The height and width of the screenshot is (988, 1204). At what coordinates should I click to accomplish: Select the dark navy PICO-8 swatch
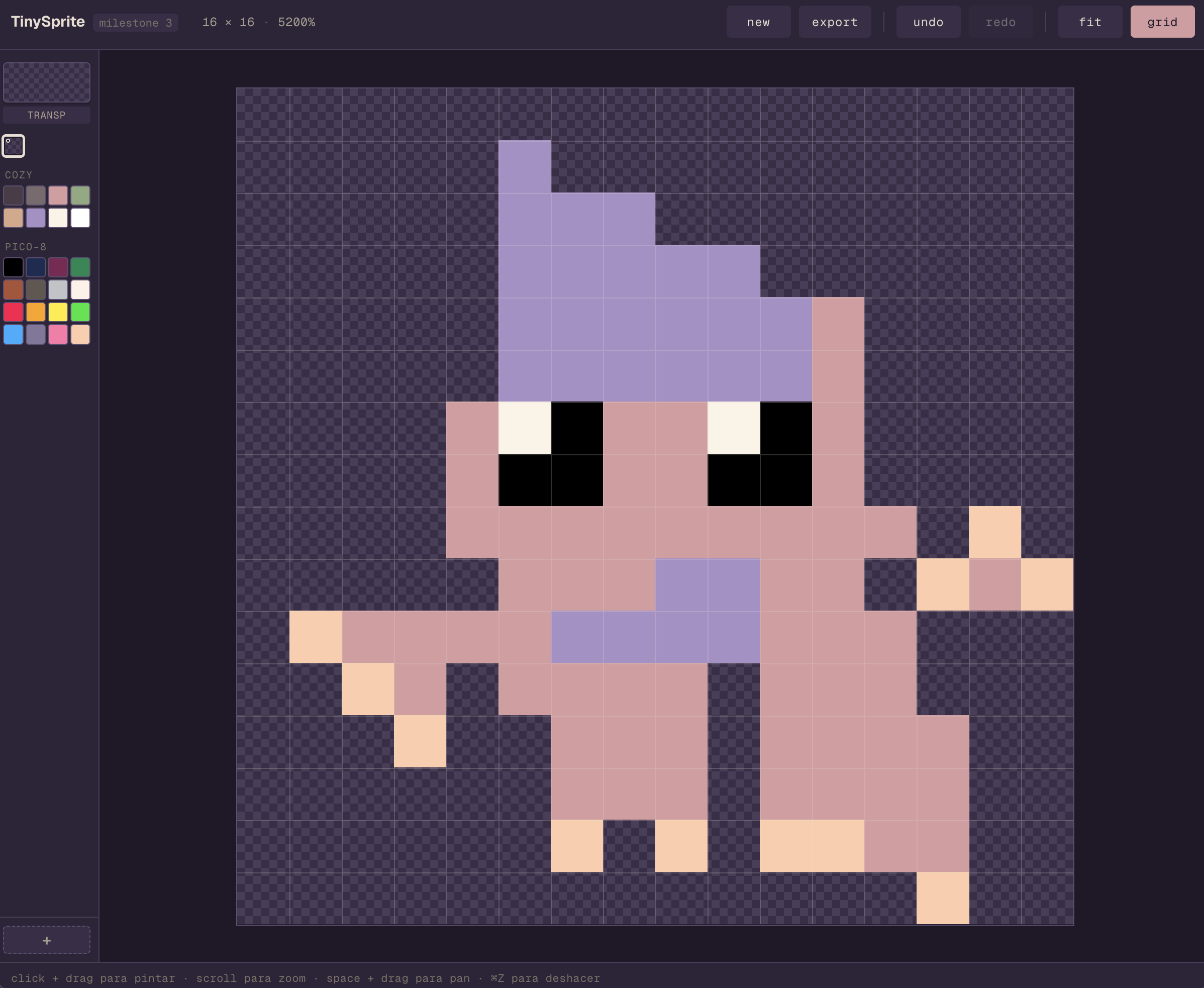[35, 267]
